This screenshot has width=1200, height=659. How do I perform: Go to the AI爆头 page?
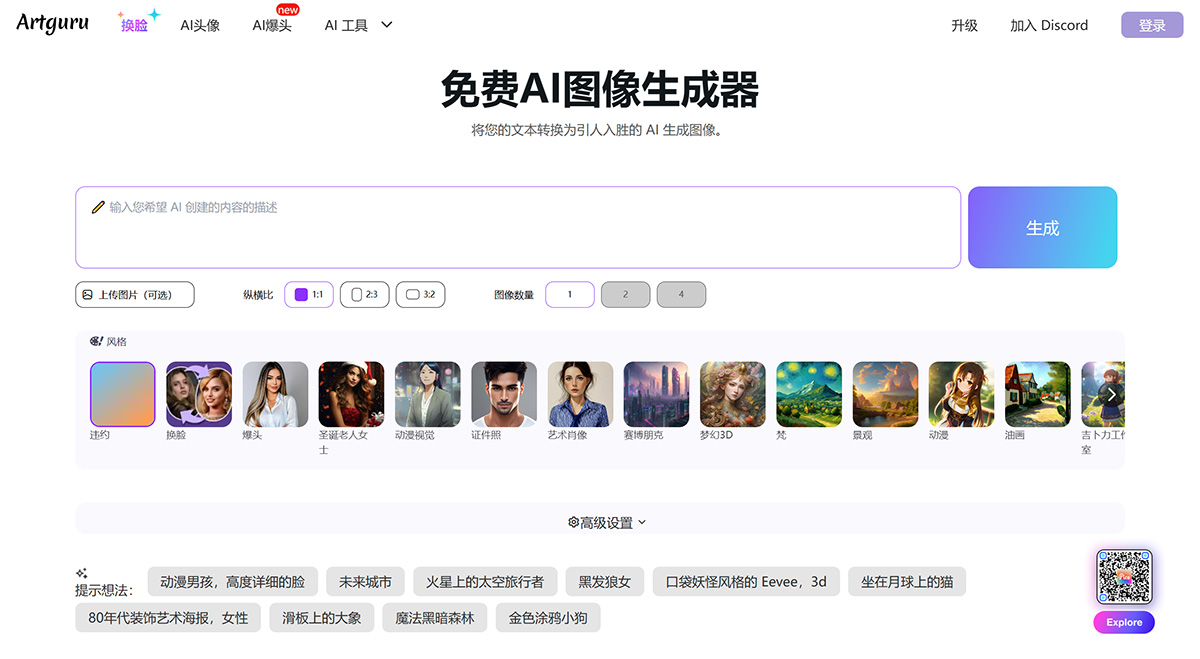pyautogui.click(x=272, y=25)
